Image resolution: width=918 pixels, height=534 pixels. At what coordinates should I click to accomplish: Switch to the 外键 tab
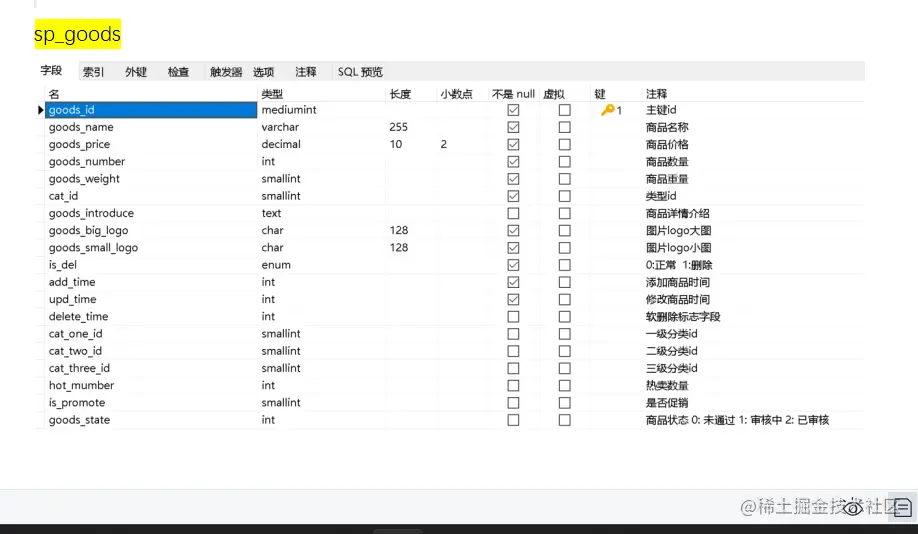(x=136, y=71)
